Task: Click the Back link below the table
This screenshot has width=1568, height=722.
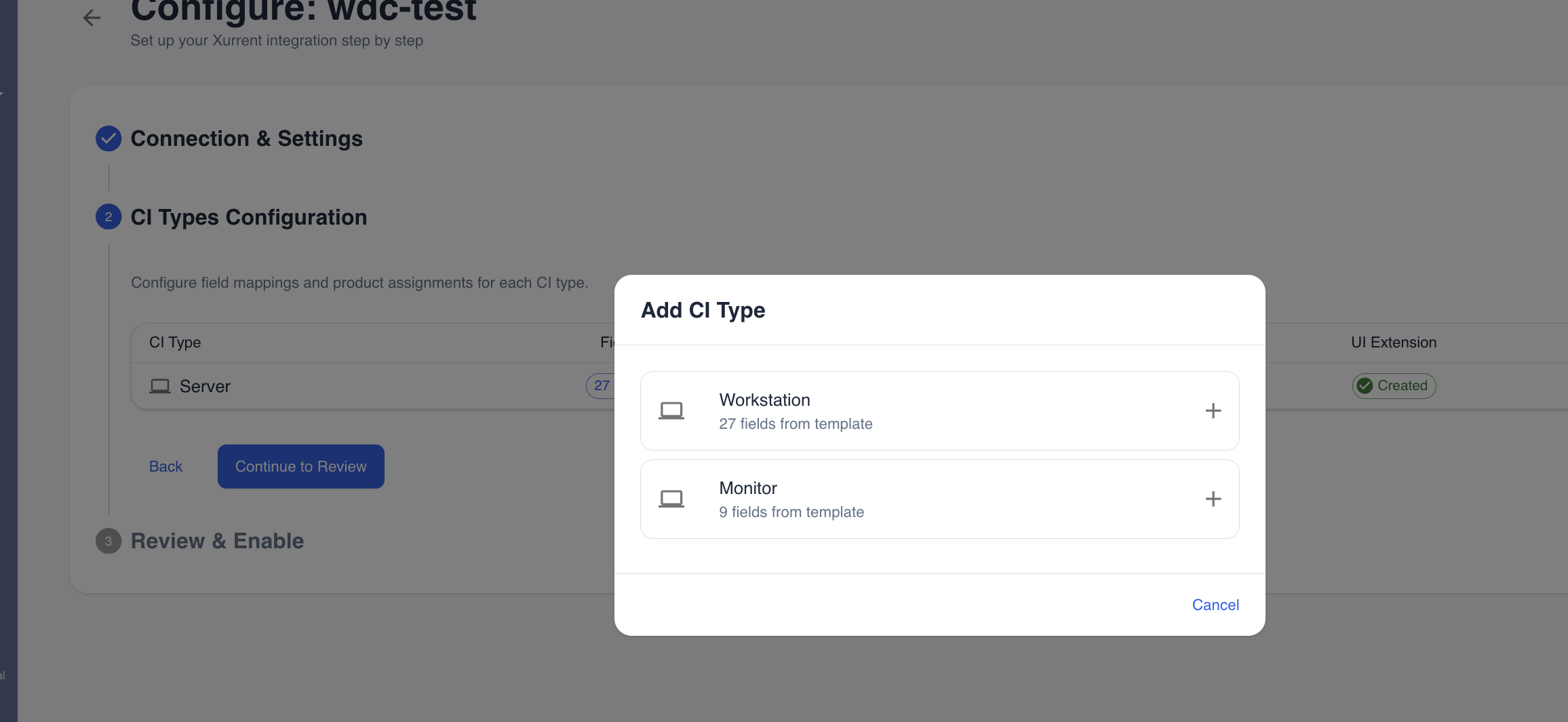Action: pos(165,466)
